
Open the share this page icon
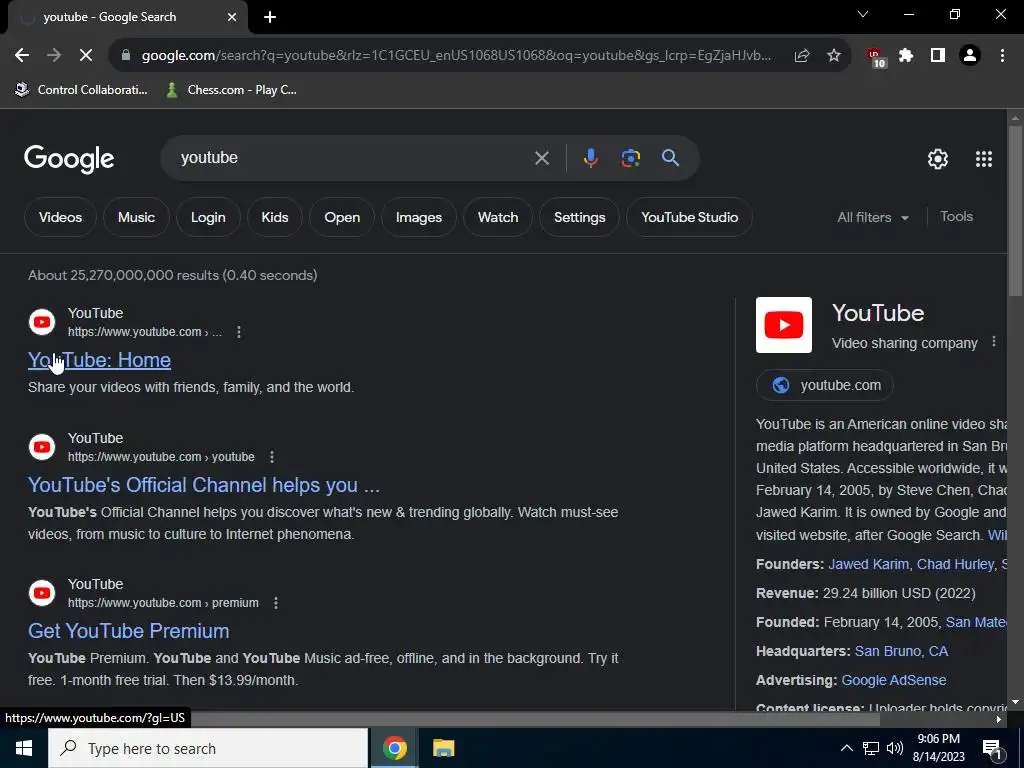[x=802, y=56]
